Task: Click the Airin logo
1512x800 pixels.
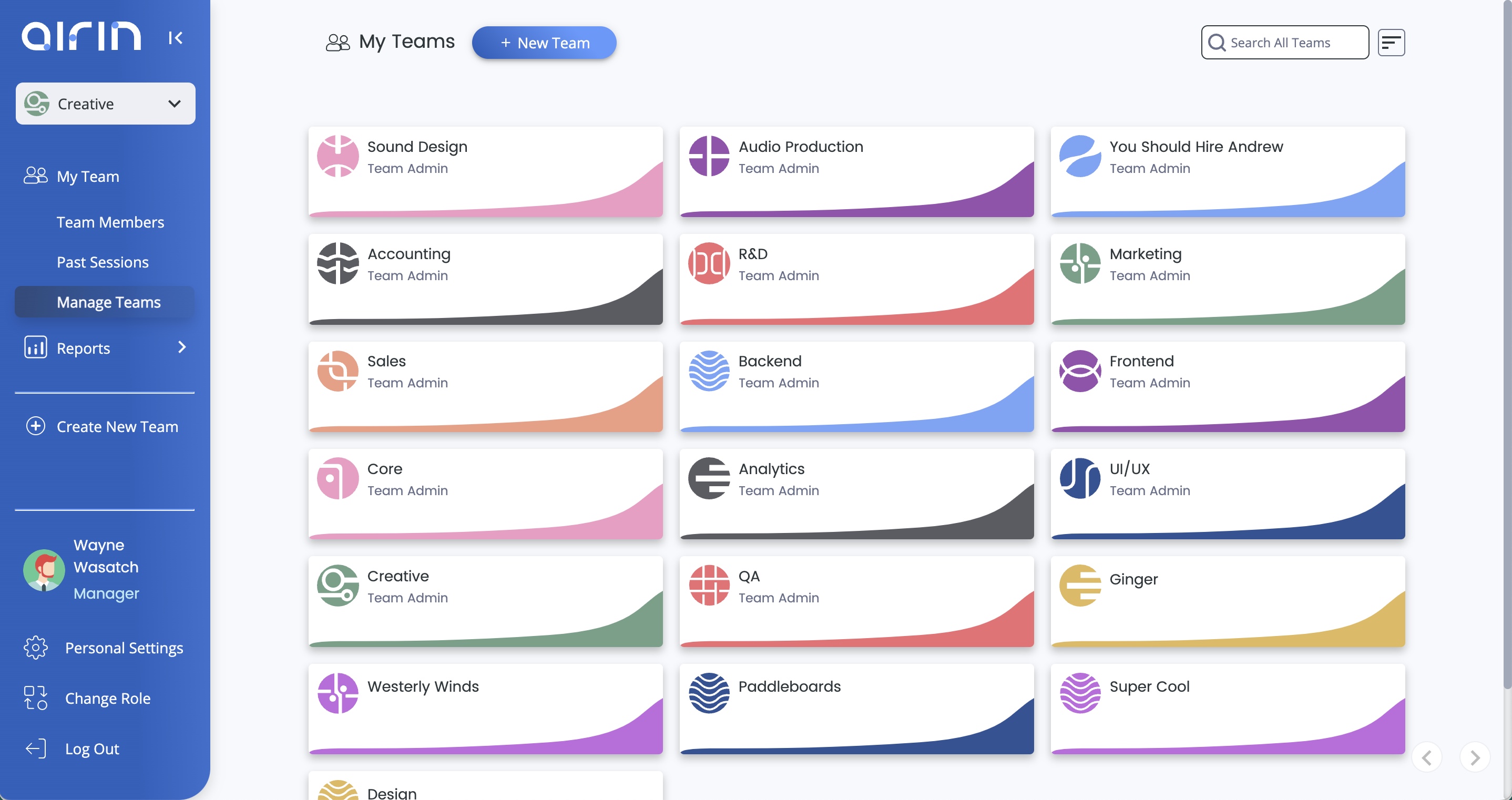Action: coord(81,36)
